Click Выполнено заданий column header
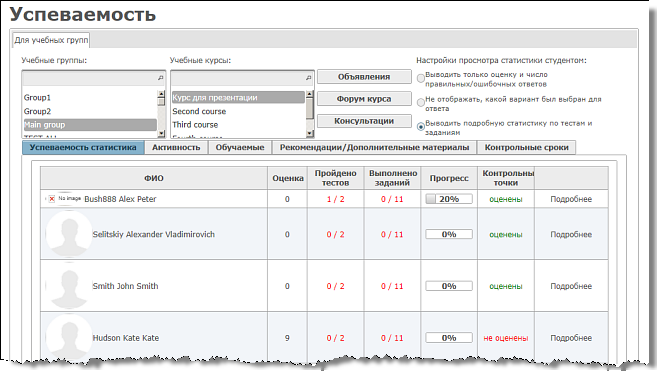 tap(393, 178)
